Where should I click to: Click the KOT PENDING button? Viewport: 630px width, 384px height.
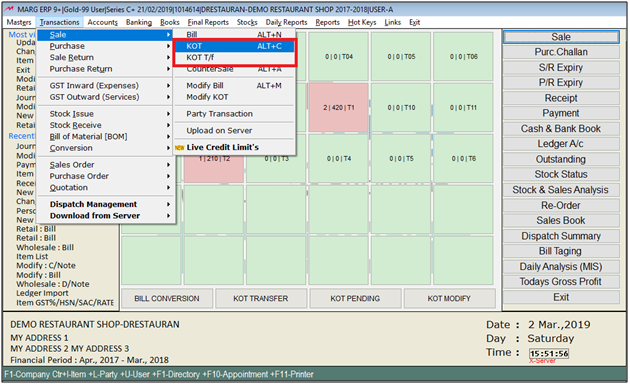[x=355, y=298]
